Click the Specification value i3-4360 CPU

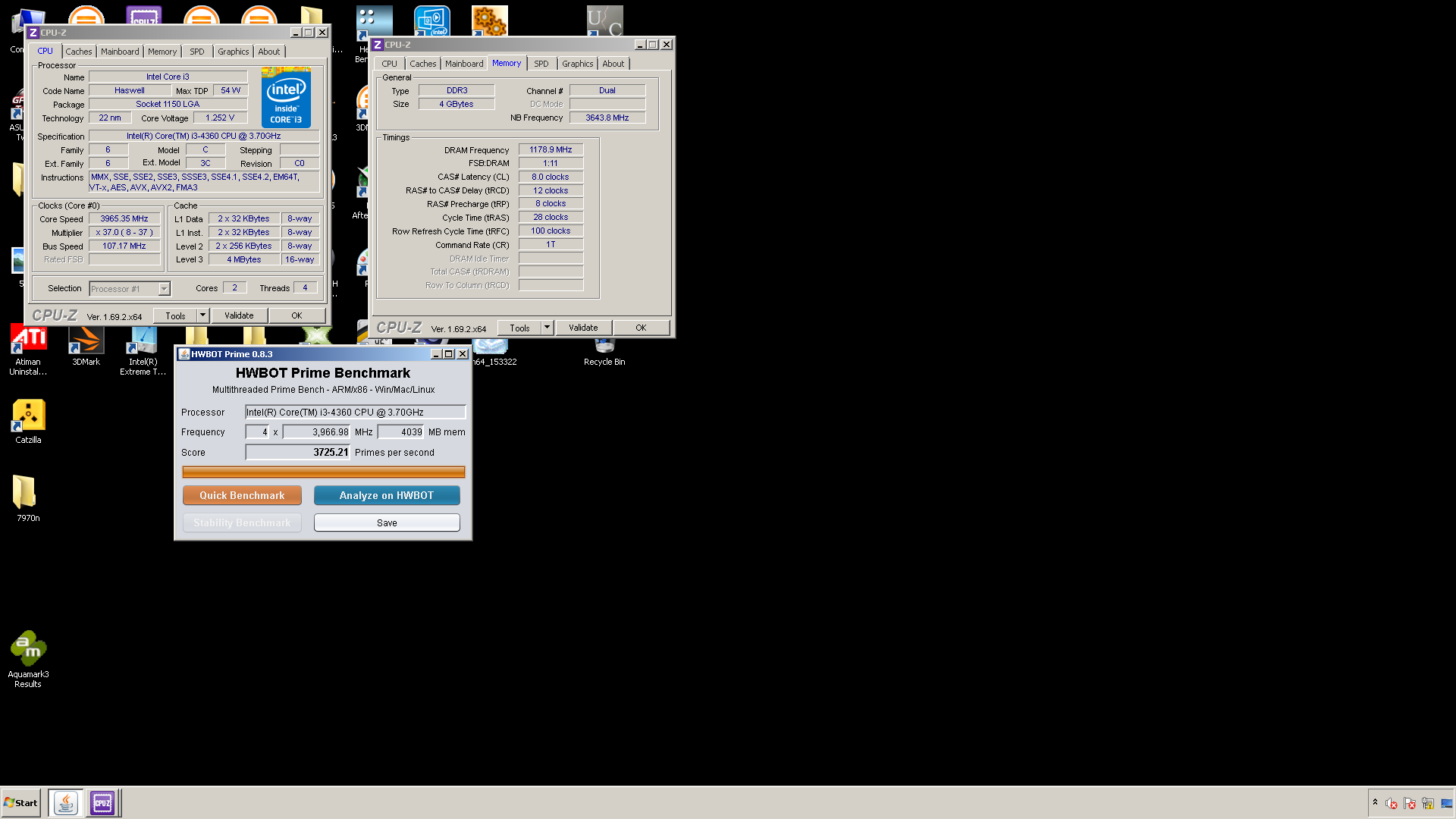point(204,136)
